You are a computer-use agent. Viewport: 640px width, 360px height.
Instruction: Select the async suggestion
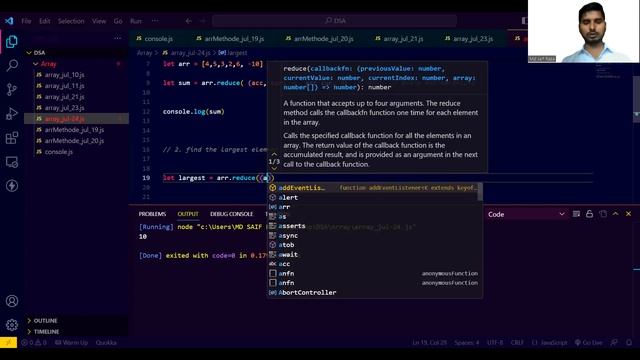click(373, 236)
